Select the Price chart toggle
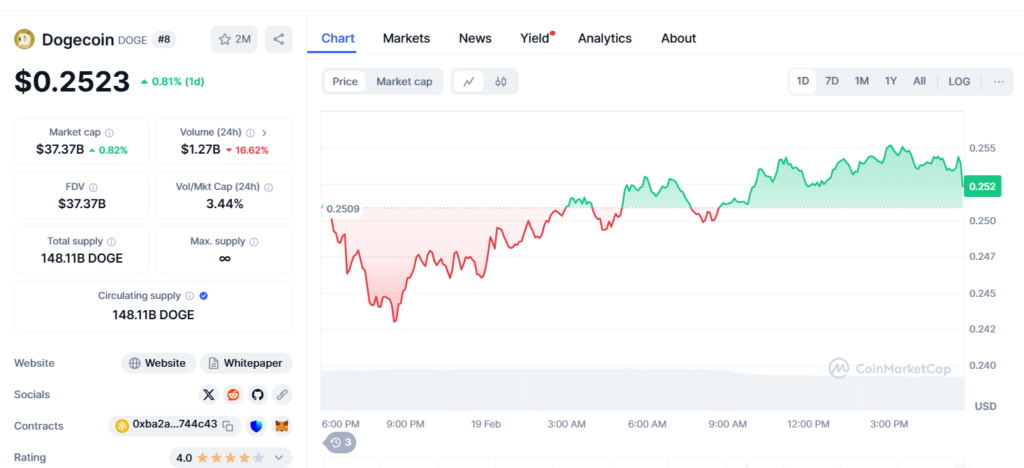The height and width of the screenshot is (468, 1024). click(345, 82)
